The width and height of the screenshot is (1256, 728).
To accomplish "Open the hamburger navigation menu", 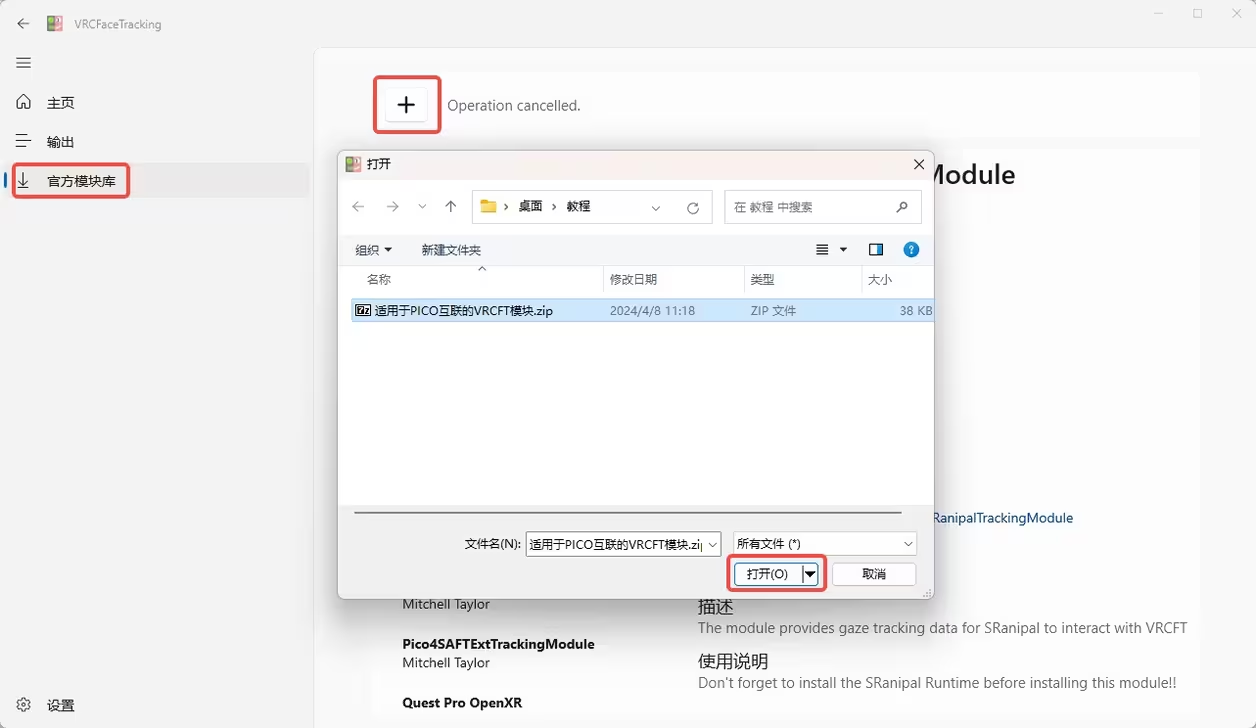I will coord(23,63).
